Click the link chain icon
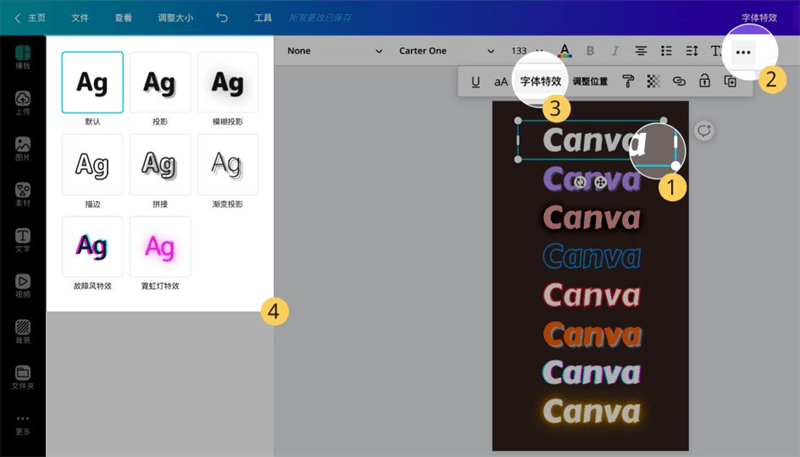800x457 pixels. pyautogui.click(x=679, y=81)
